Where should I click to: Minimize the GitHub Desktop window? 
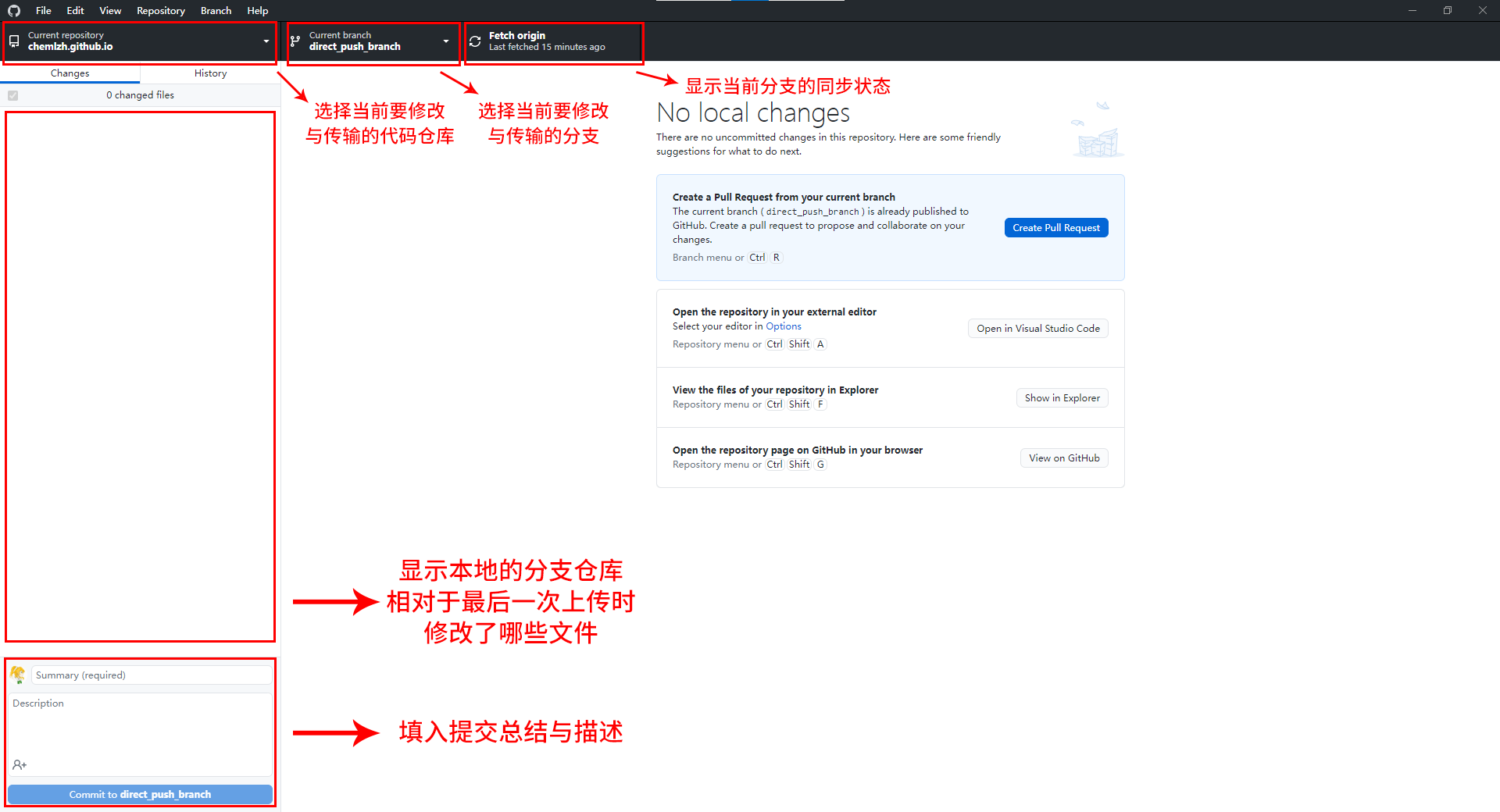pyautogui.click(x=1412, y=11)
